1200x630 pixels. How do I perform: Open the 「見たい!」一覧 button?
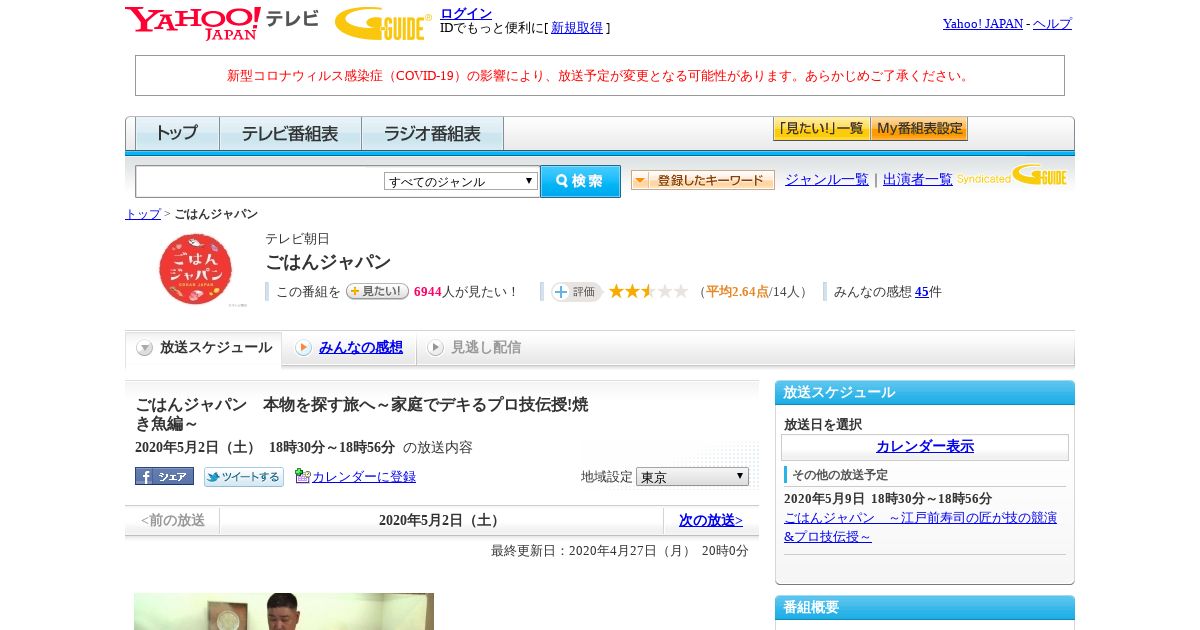click(821, 129)
